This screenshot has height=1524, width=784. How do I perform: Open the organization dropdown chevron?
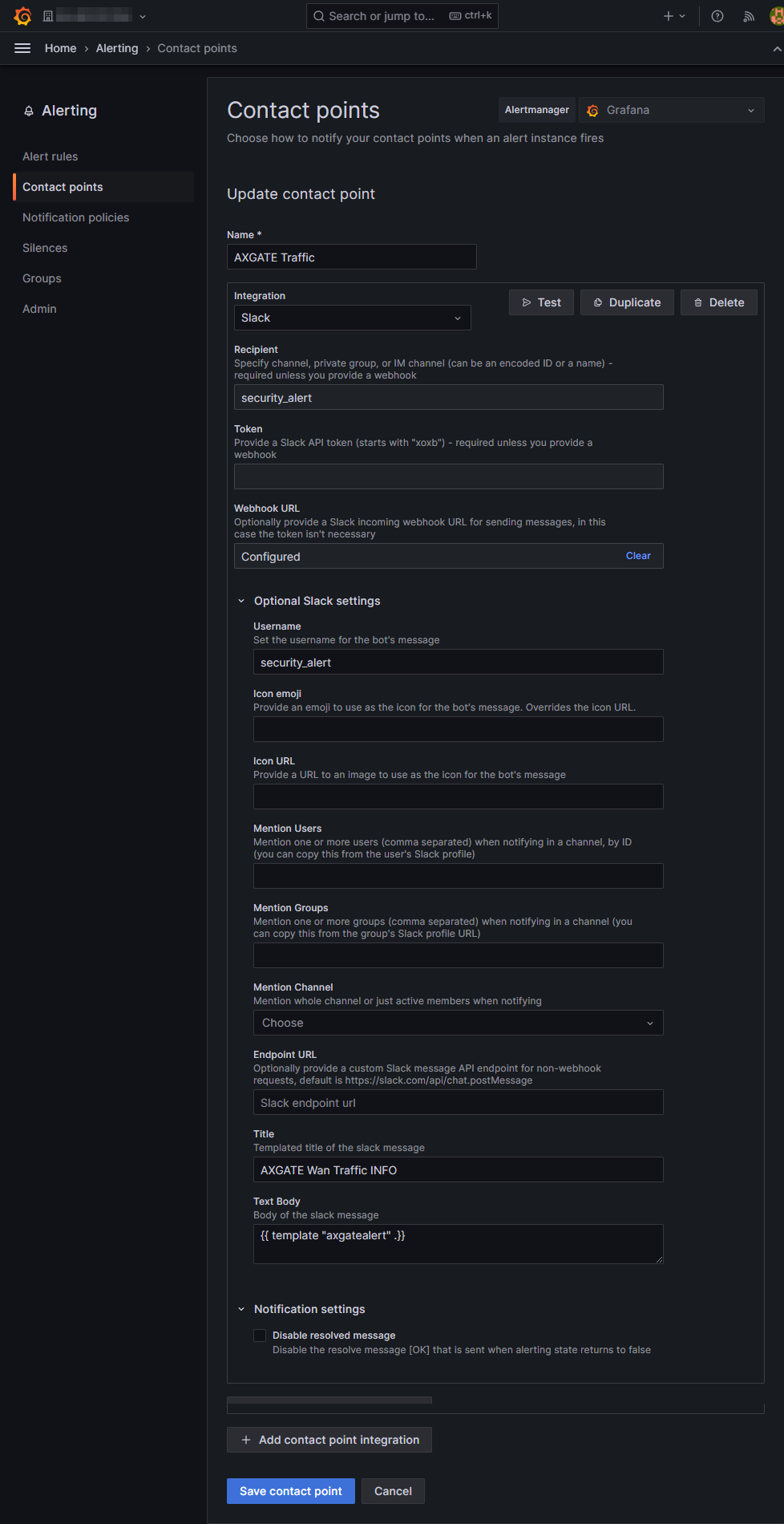[x=143, y=16]
